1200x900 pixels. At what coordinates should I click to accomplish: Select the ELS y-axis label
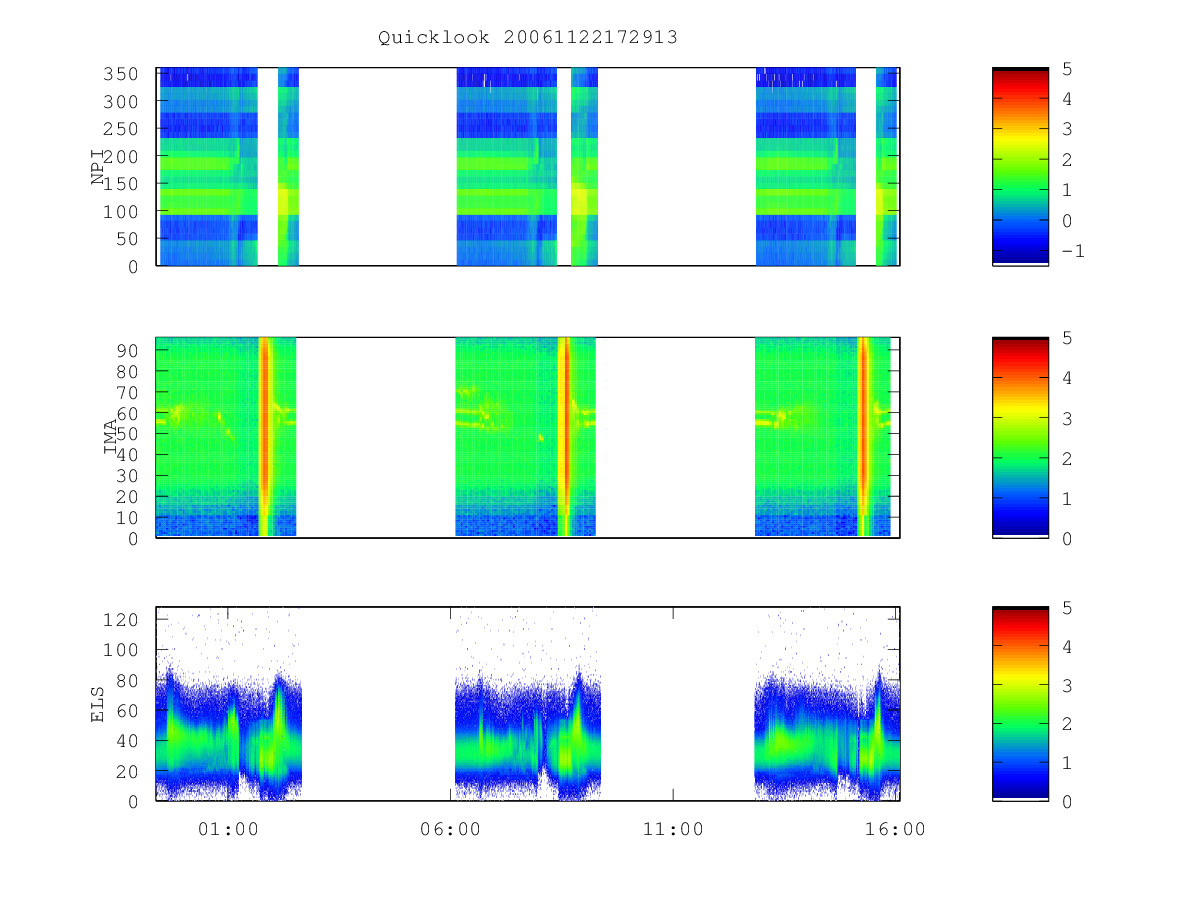99,704
